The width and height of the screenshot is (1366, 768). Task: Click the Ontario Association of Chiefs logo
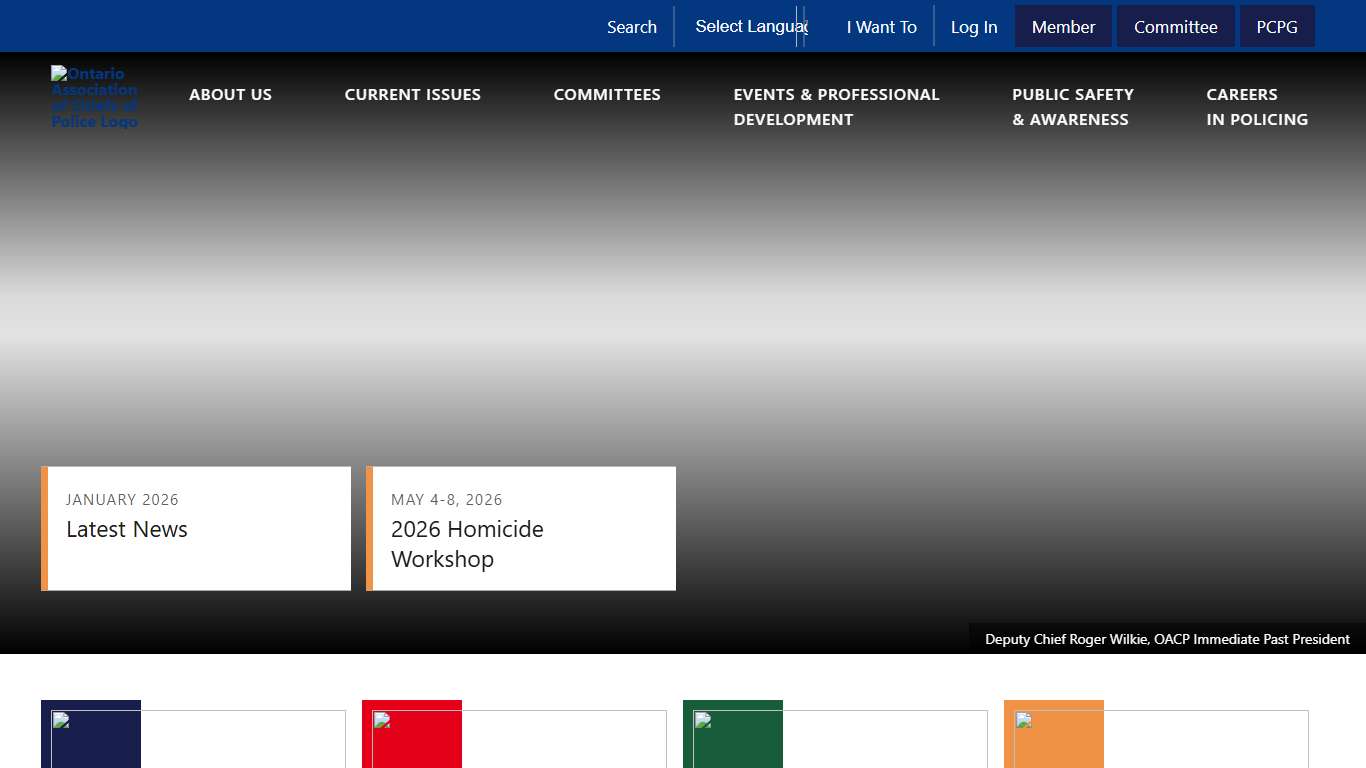(x=94, y=97)
